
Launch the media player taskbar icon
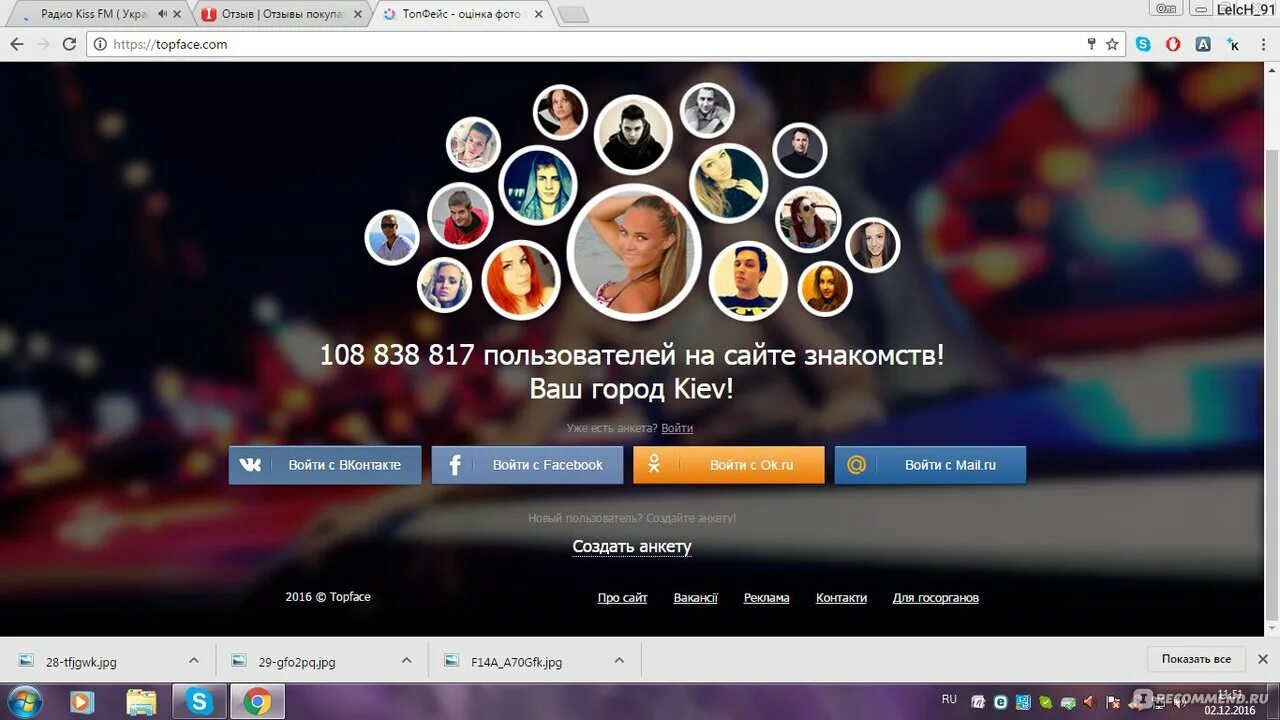click(x=82, y=702)
